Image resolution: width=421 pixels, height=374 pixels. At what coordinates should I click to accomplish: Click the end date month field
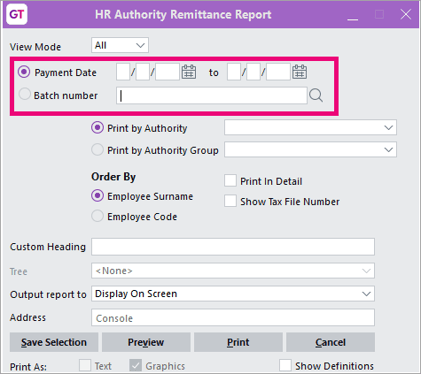click(x=253, y=72)
